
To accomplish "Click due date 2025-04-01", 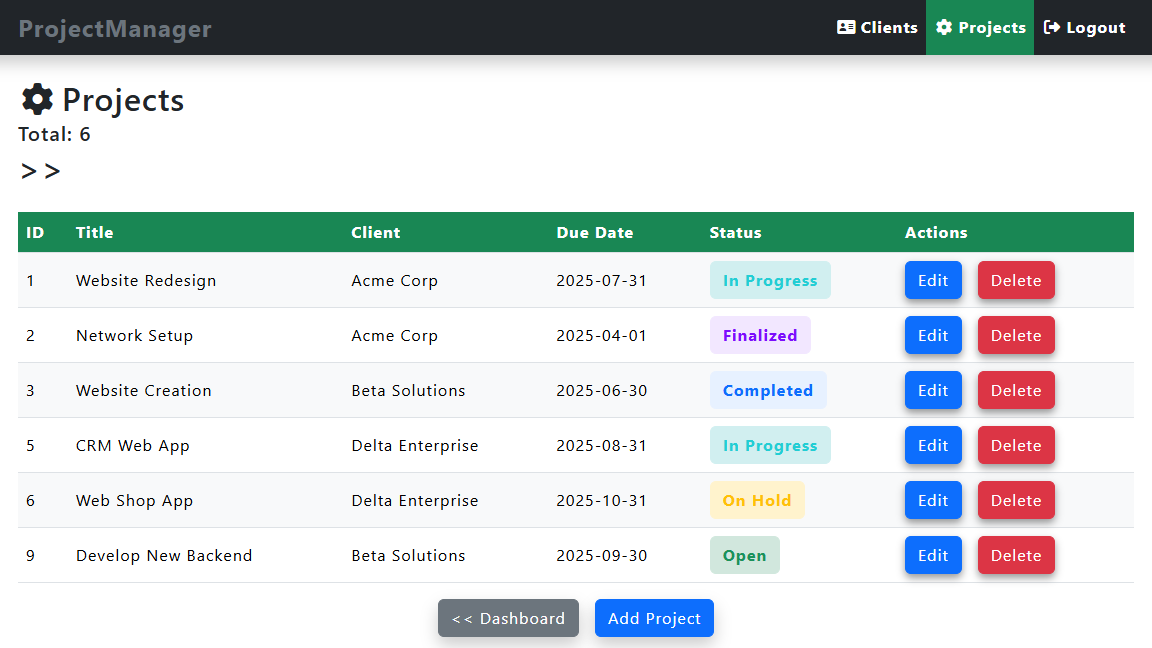I will pyautogui.click(x=602, y=335).
